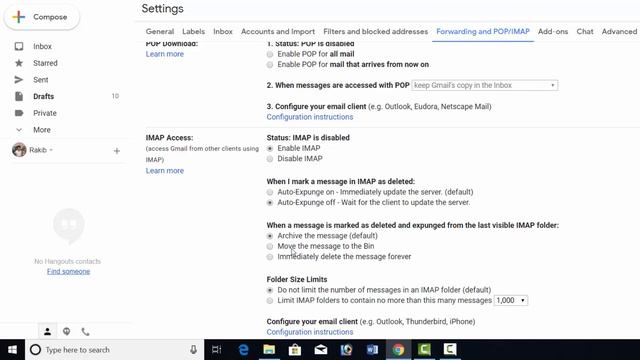This screenshot has width=640, height=360.
Task: Select the Enable IMAP radio button
Action: pyautogui.click(x=270, y=149)
